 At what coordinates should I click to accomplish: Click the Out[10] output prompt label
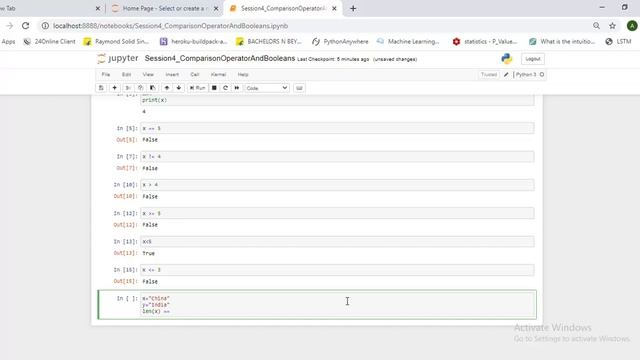coord(125,196)
